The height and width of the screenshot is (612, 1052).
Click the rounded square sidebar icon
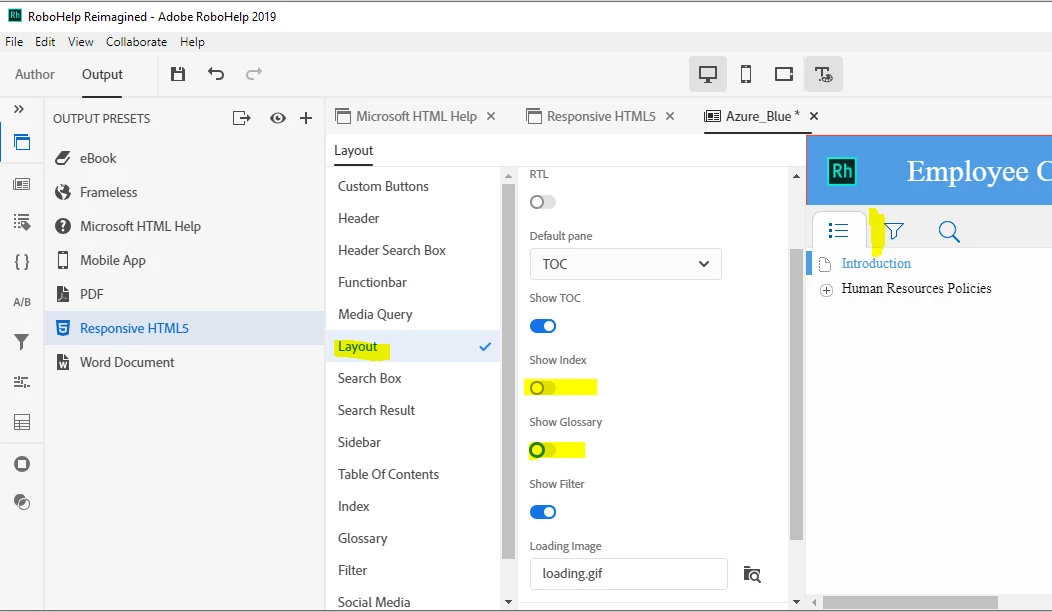click(21, 464)
